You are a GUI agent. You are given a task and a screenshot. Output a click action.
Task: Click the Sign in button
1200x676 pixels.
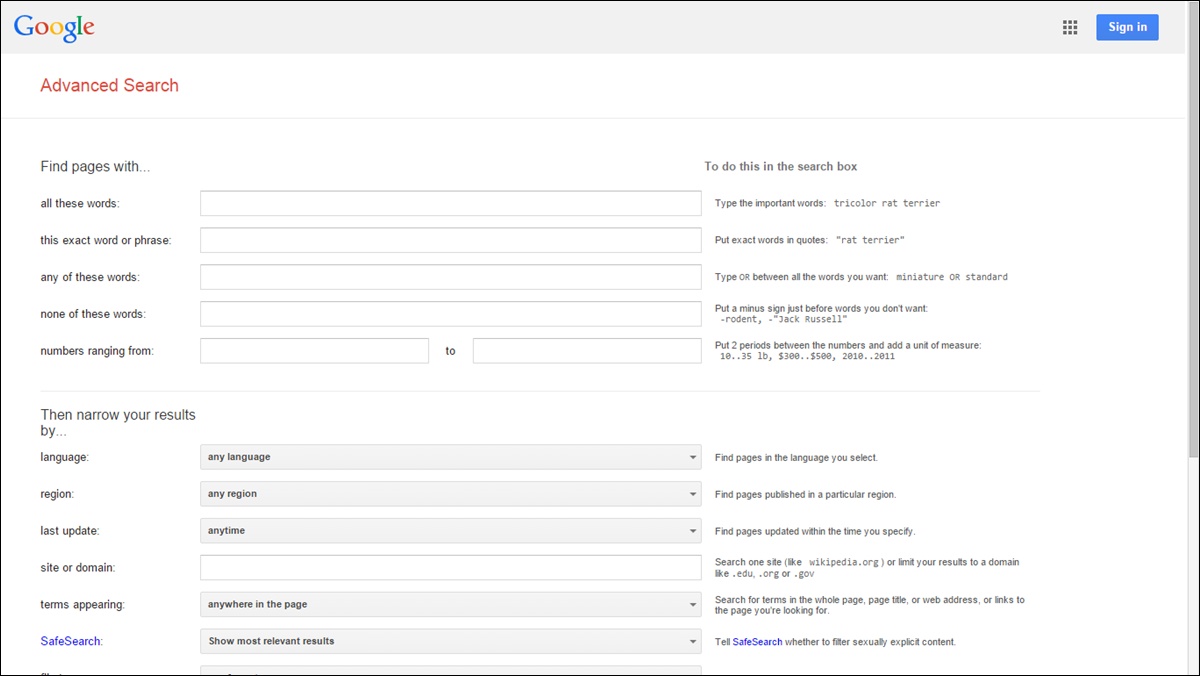[1127, 27]
